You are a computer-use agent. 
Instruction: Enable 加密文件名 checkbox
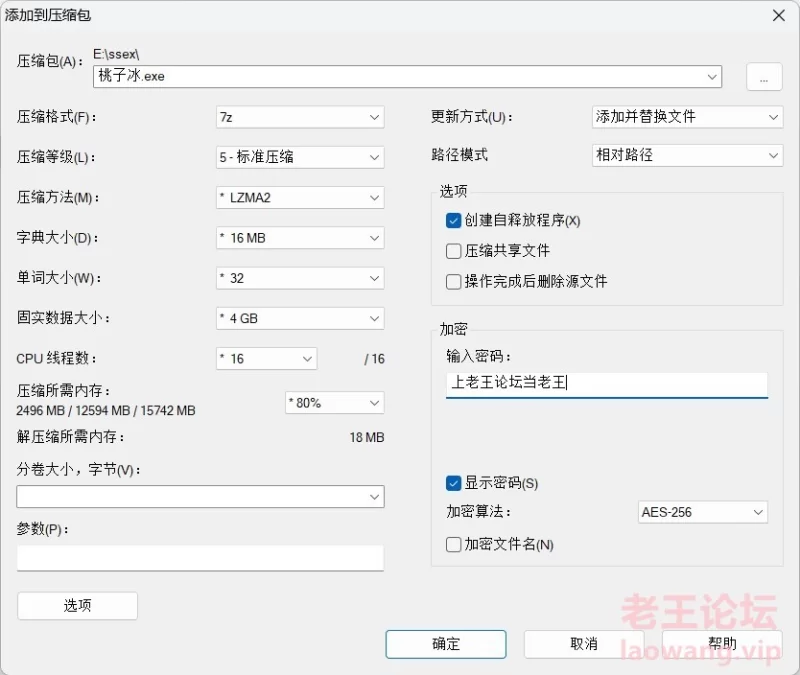coord(453,544)
